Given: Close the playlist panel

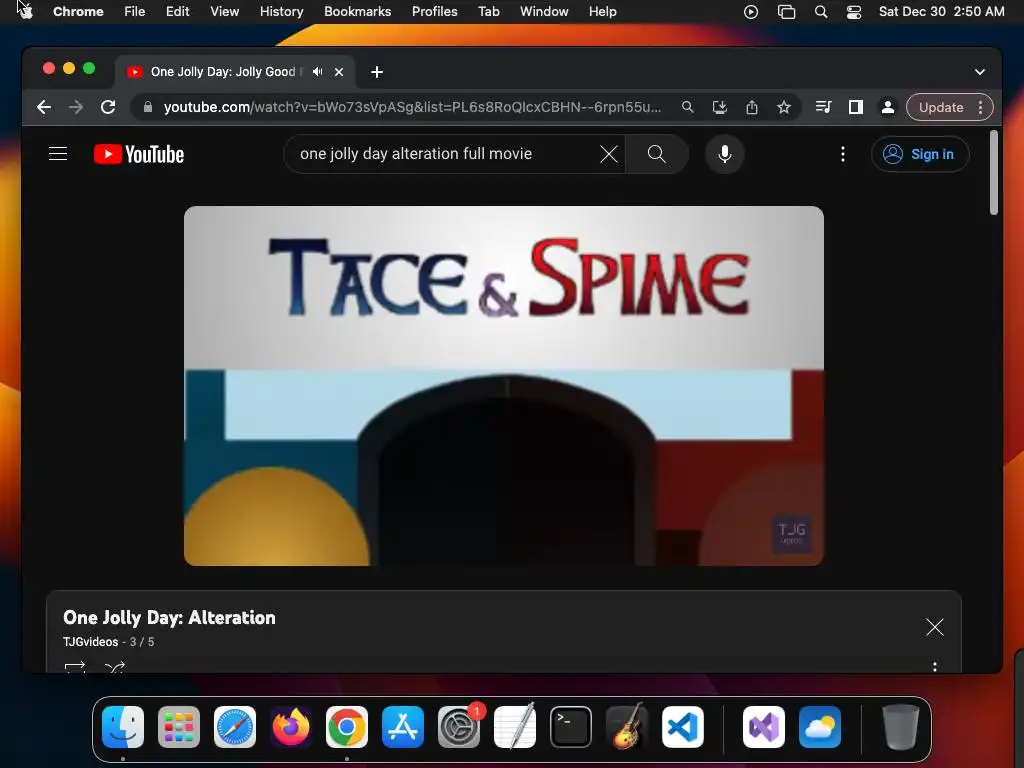Looking at the screenshot, I should click(935, 627).
